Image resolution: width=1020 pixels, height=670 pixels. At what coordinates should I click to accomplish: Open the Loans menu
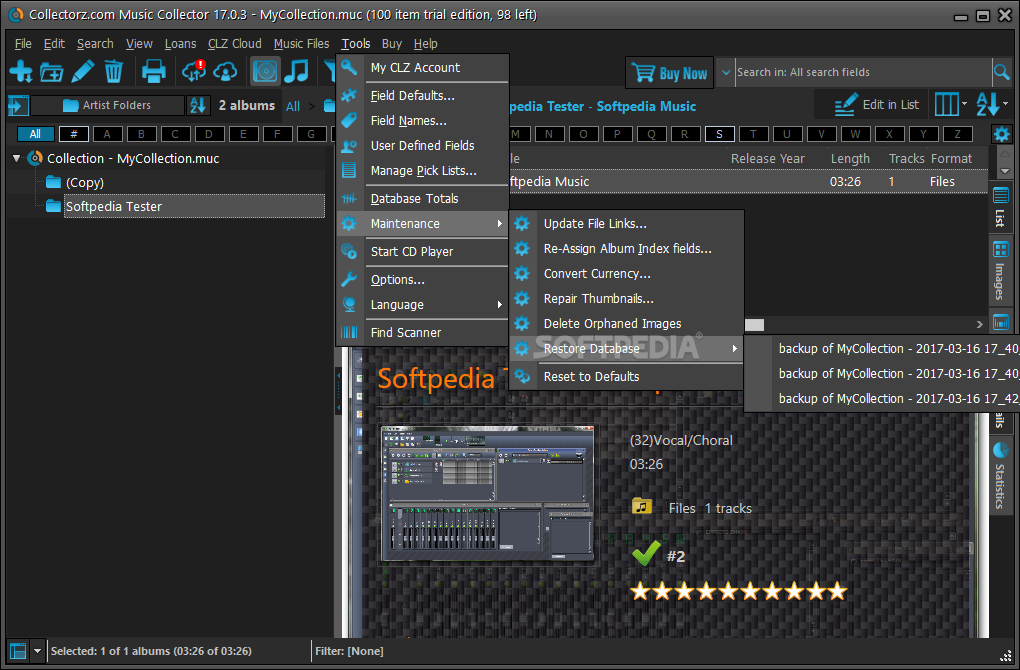tap(180, 44)
